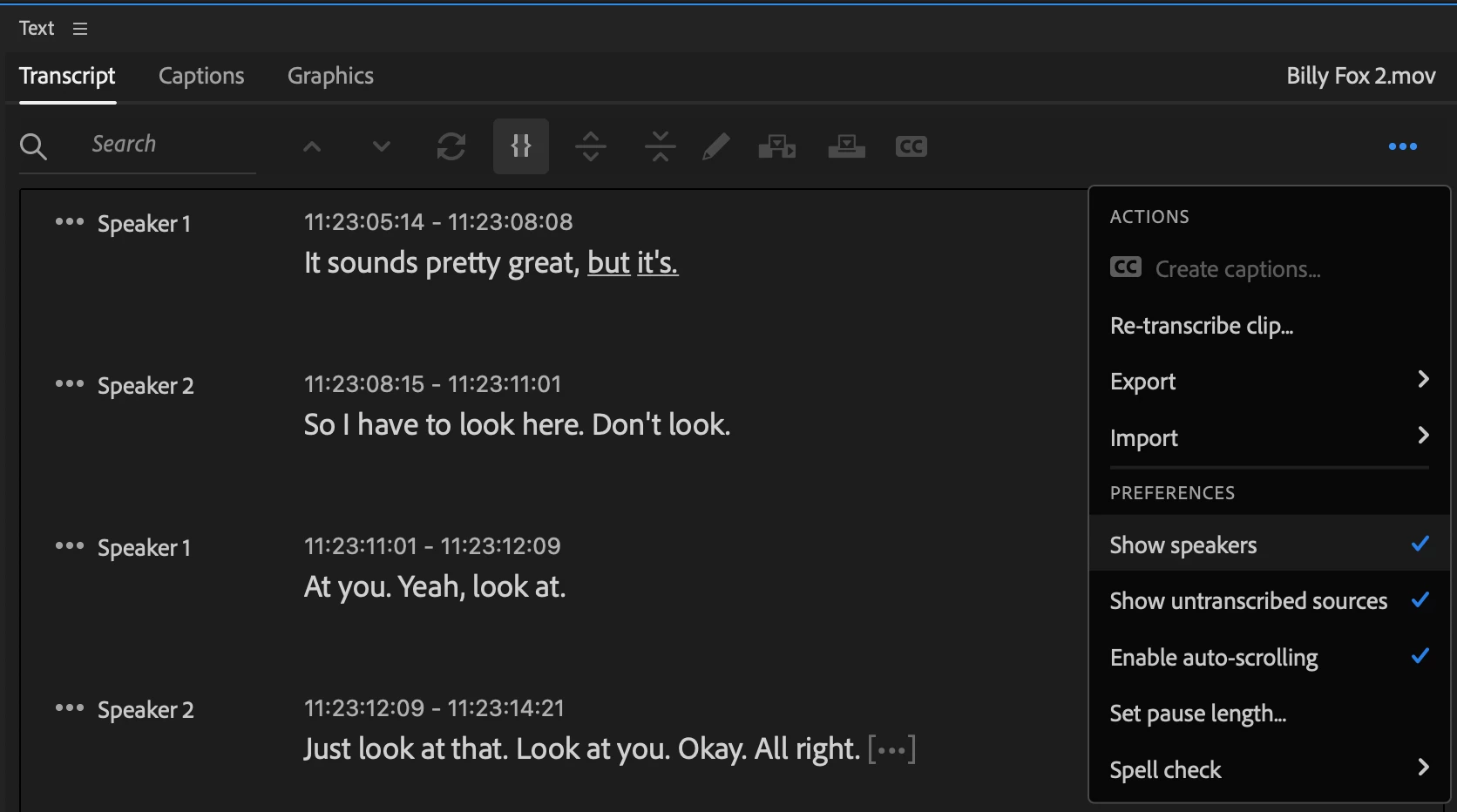Click the underlined word "but"

pos(608,262)
